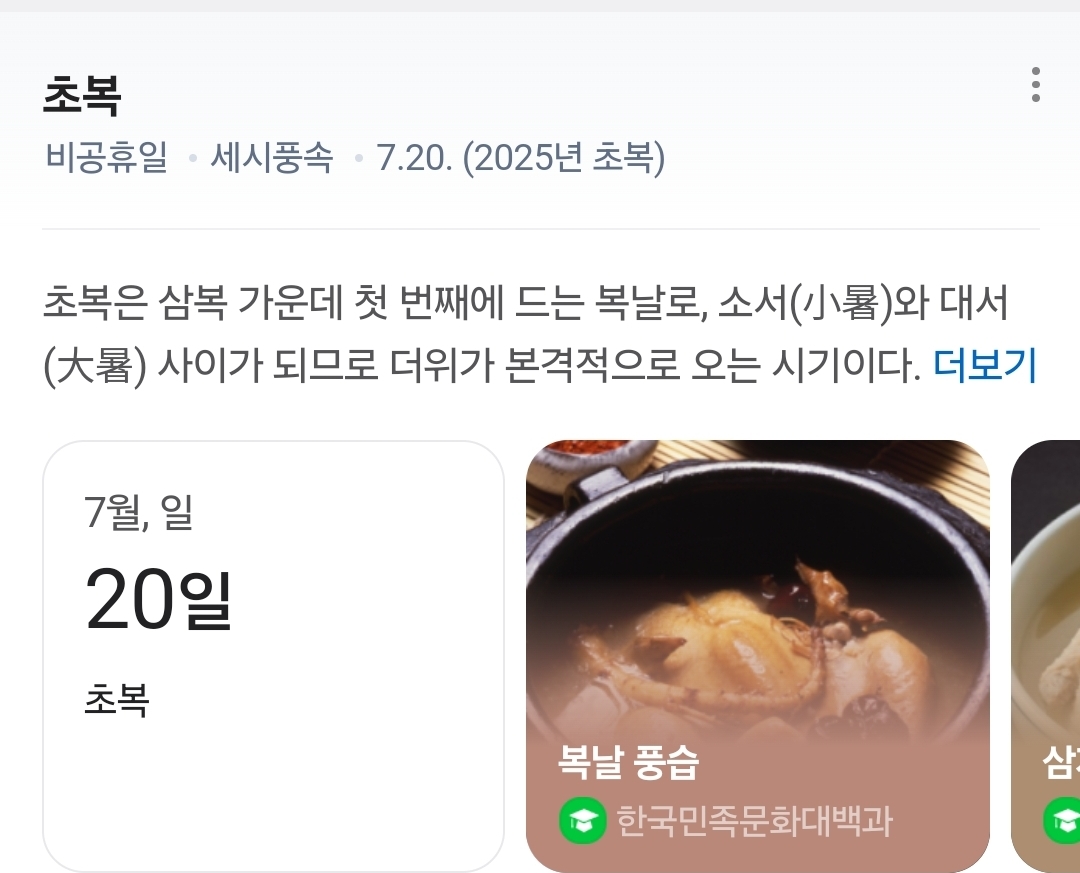Tap the green graduation cap icon beside 한국민족문화대백과
Image resolution: width=1080 pixels, height=873 pixels.
point(583,820)
